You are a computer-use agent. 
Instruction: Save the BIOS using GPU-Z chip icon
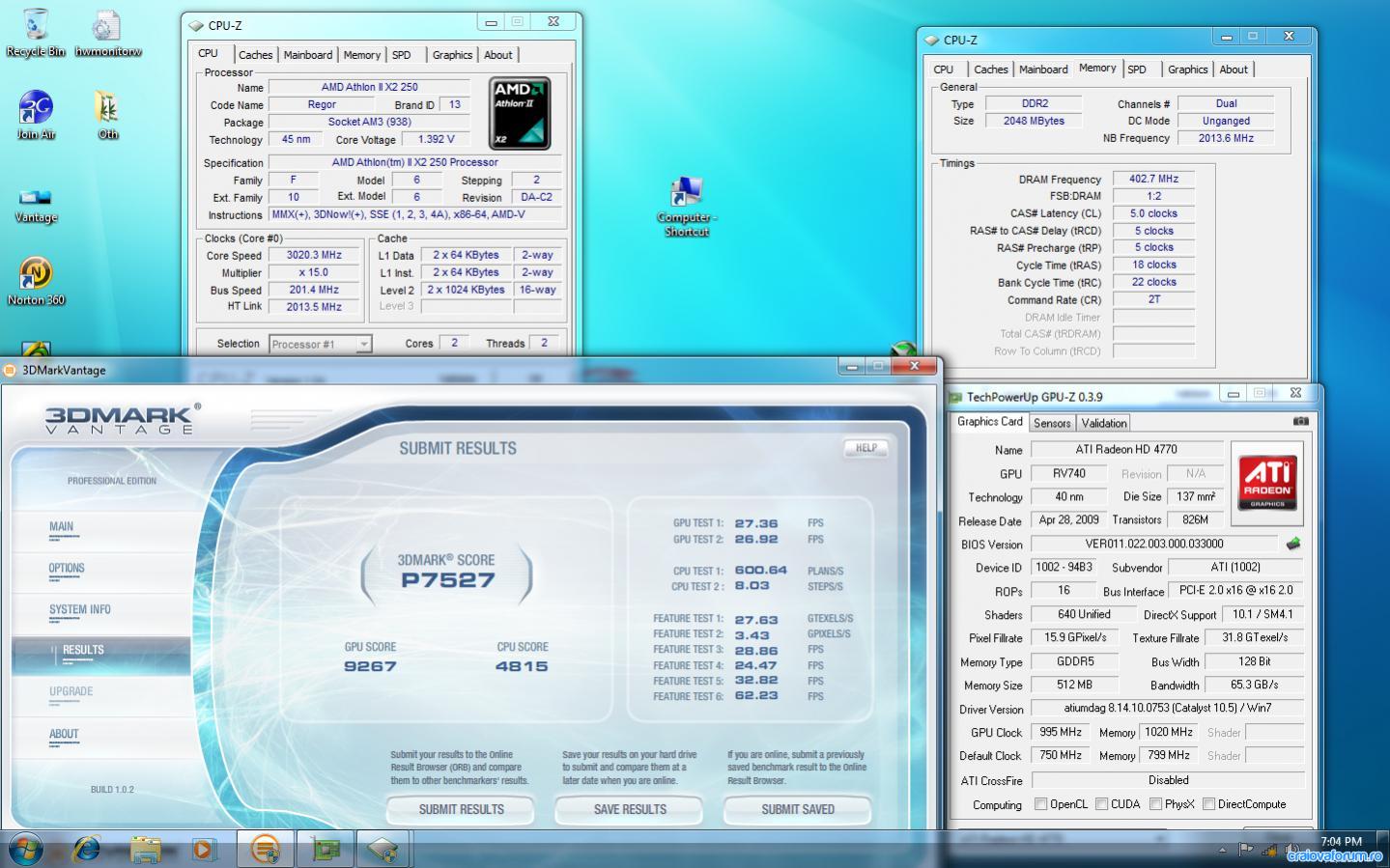click(1293, 544)
